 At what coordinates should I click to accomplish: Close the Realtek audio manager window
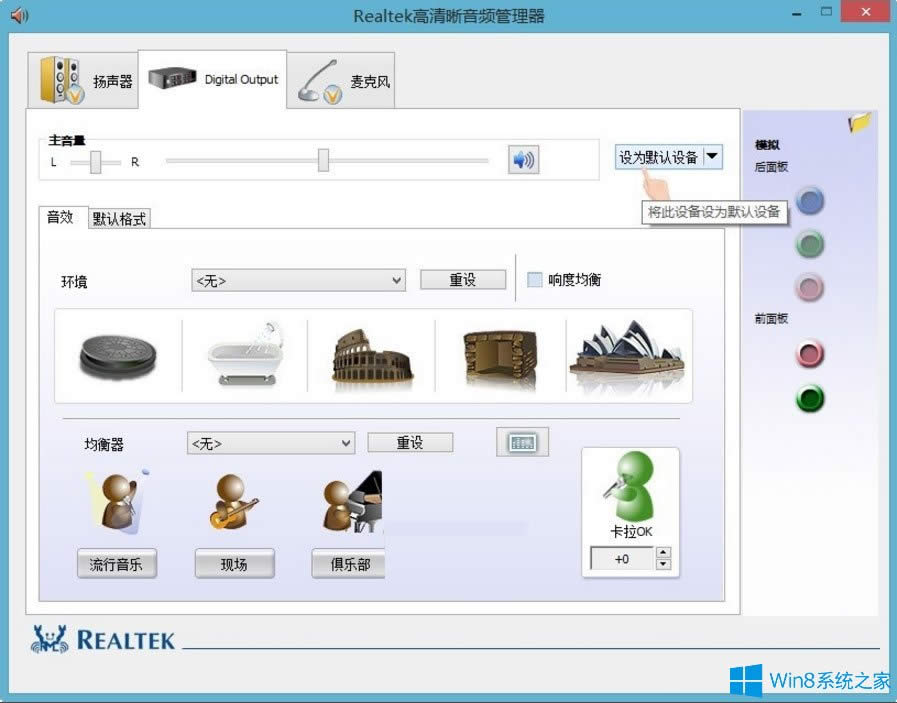pyautogui.click(x=866, y=12)
